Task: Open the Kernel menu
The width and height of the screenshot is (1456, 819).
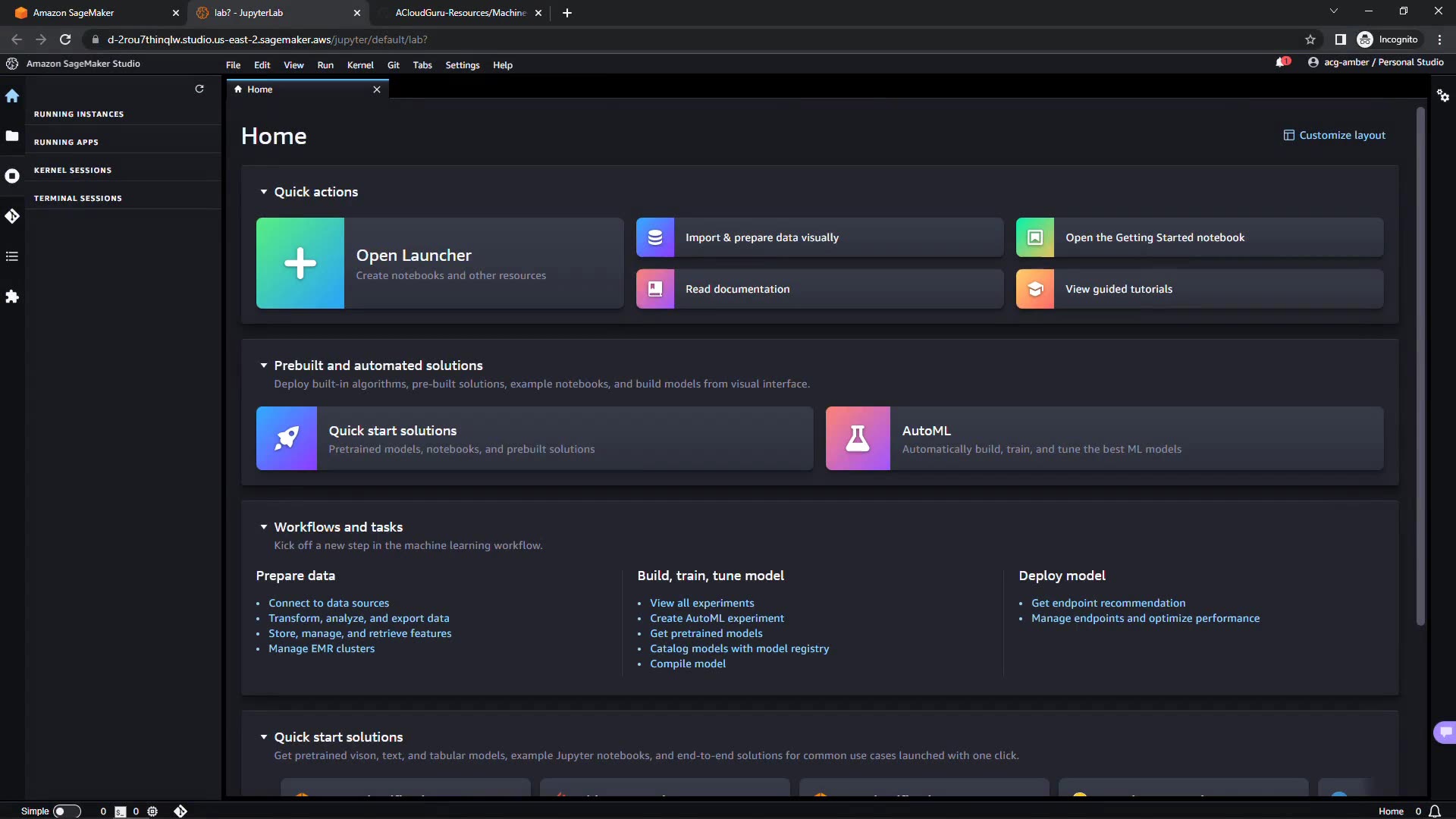Action: point(360,65)
